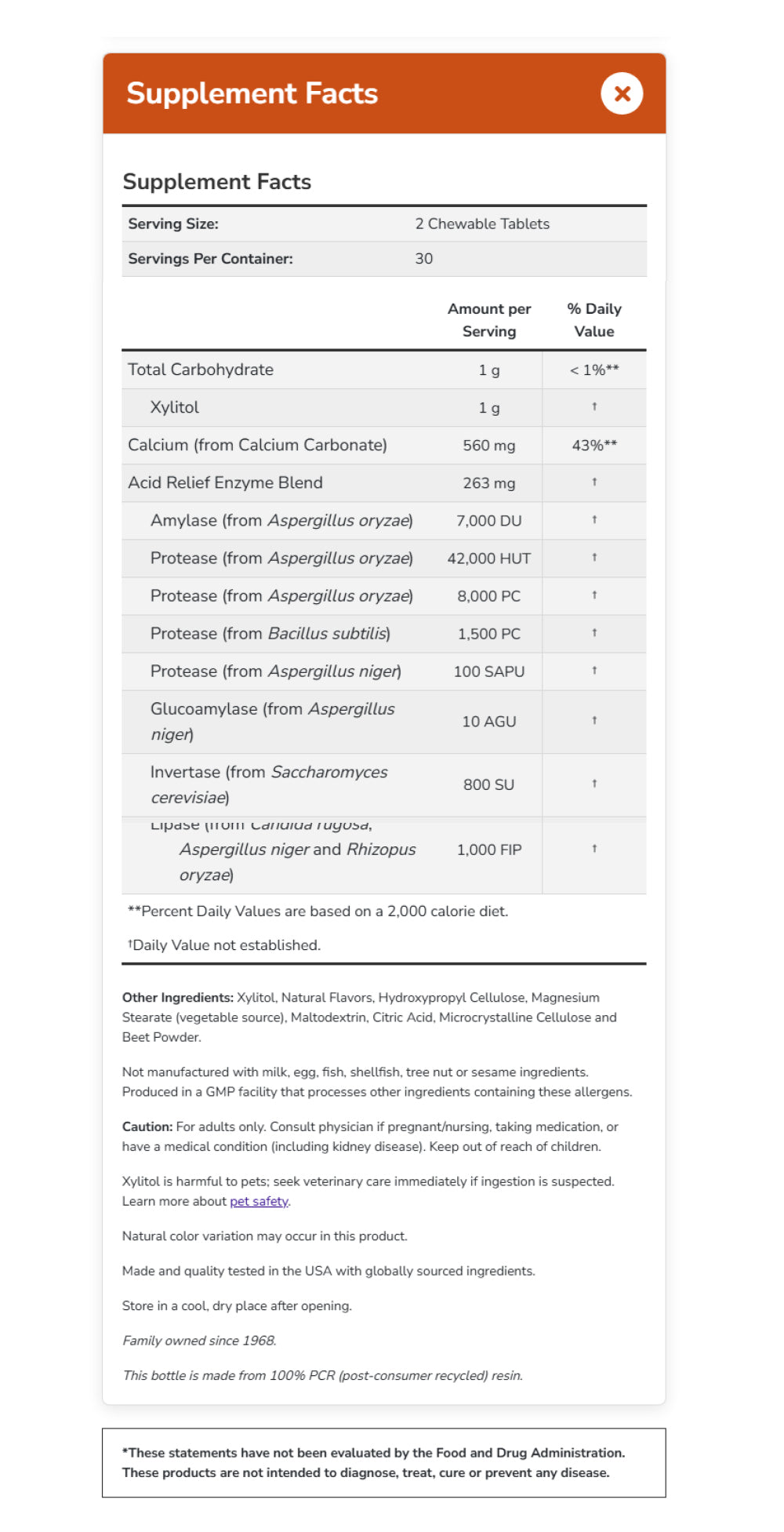Click the % Daily Value column header
The width and height of the screenshot is (784, 1532).
(593, 320)
